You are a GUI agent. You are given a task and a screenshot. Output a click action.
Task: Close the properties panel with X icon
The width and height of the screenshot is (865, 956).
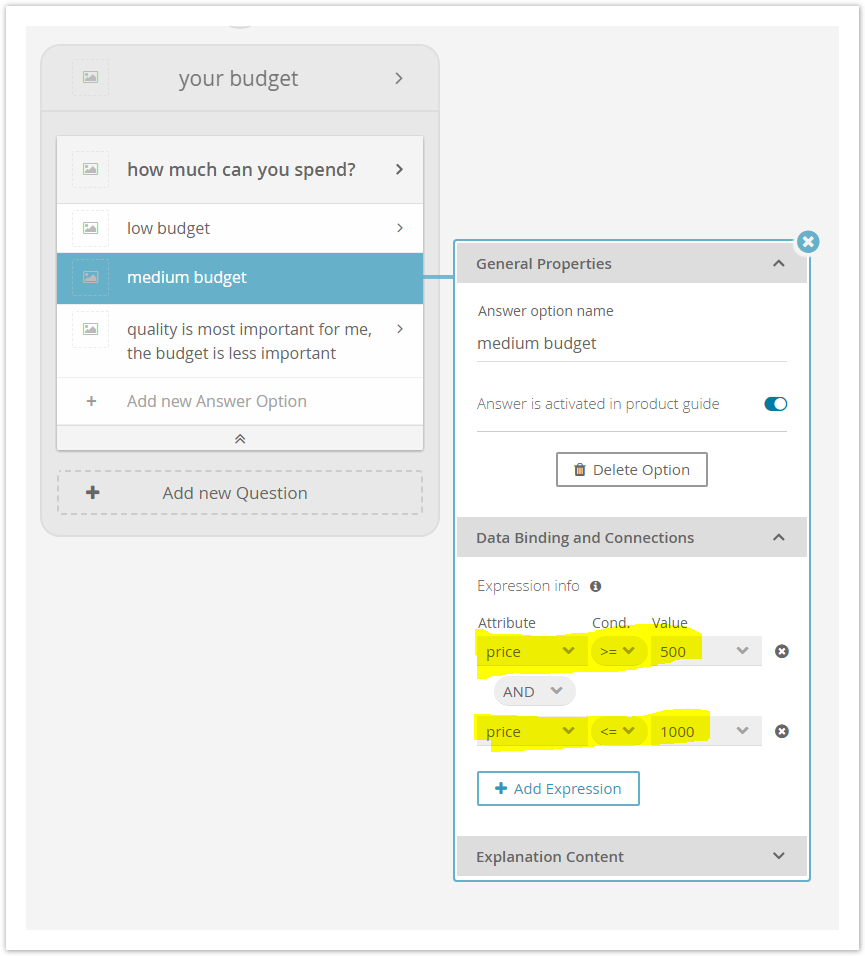(x=808, y=242)
